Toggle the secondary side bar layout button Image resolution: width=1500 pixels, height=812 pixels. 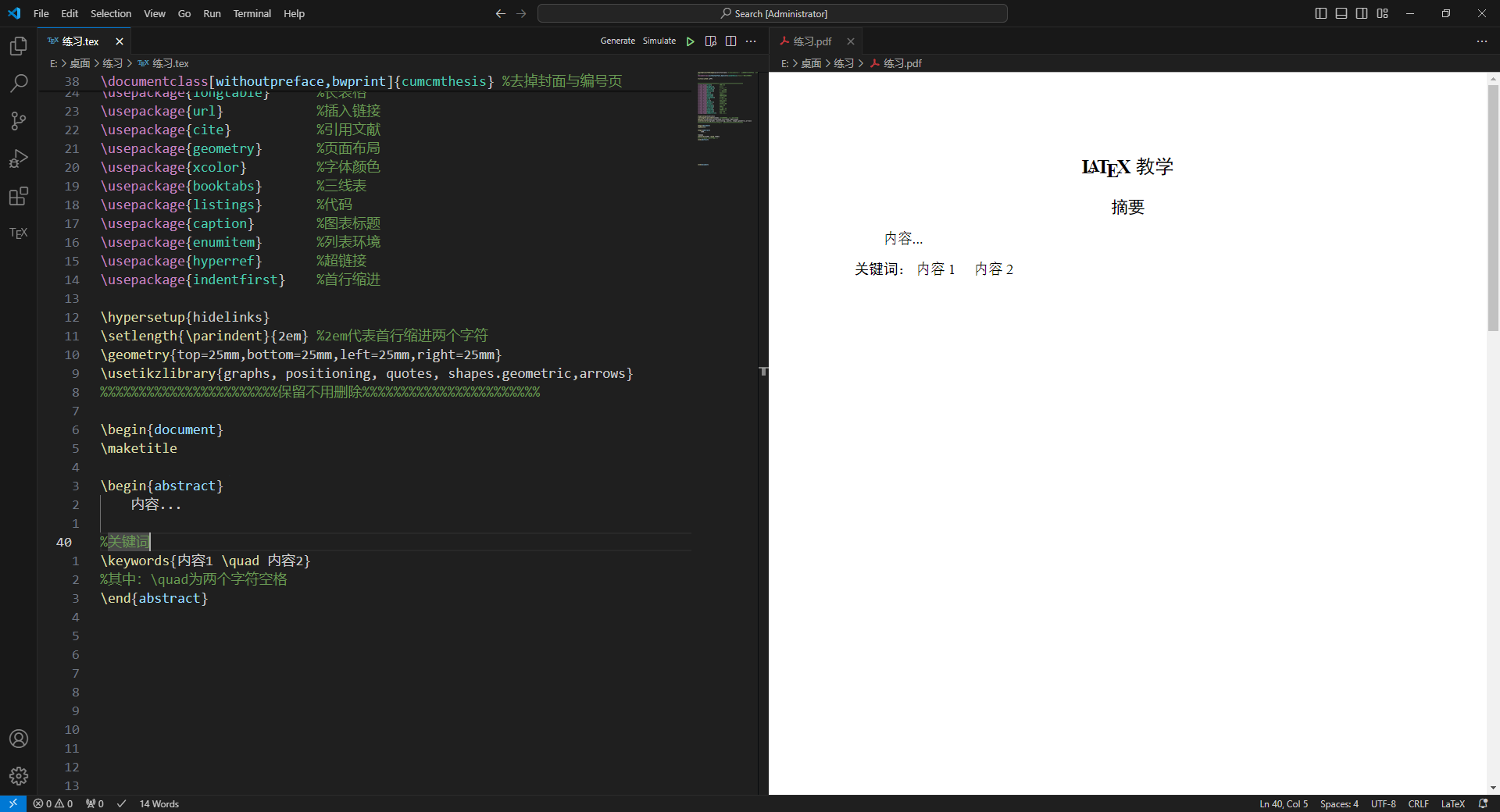[1361, 13]
